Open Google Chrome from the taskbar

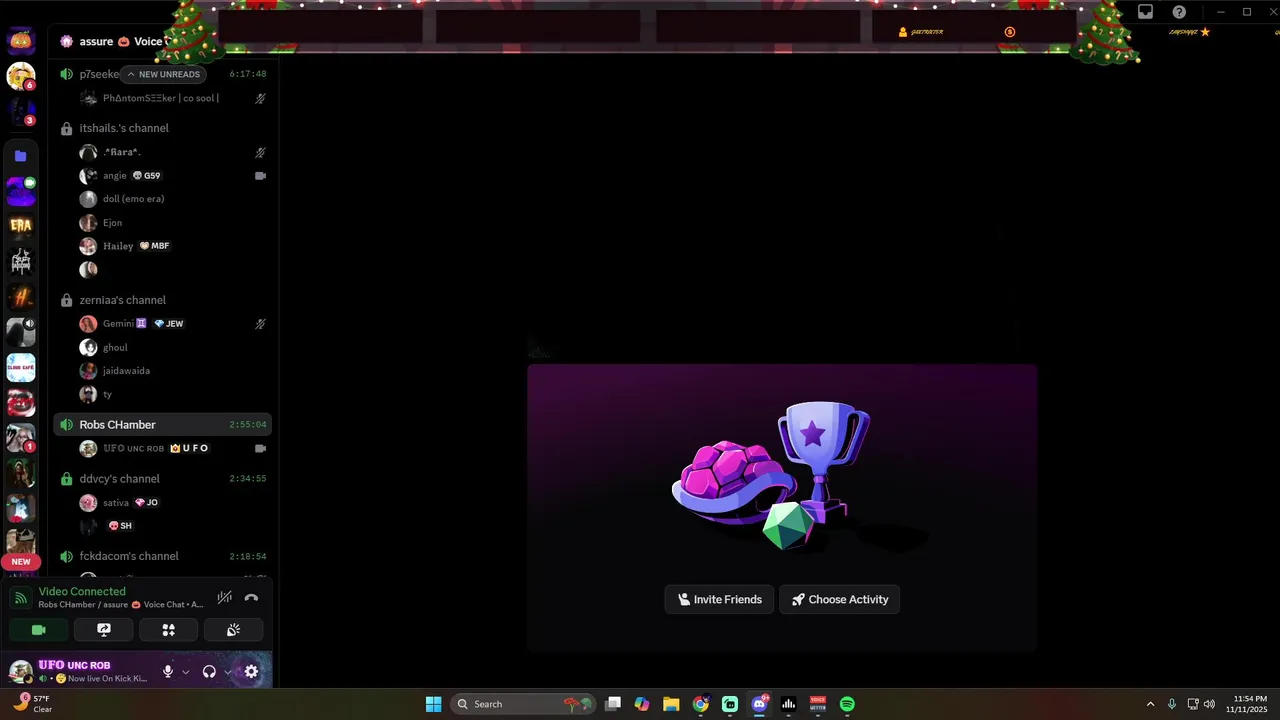pyautogui.click(x=700, y=704)
